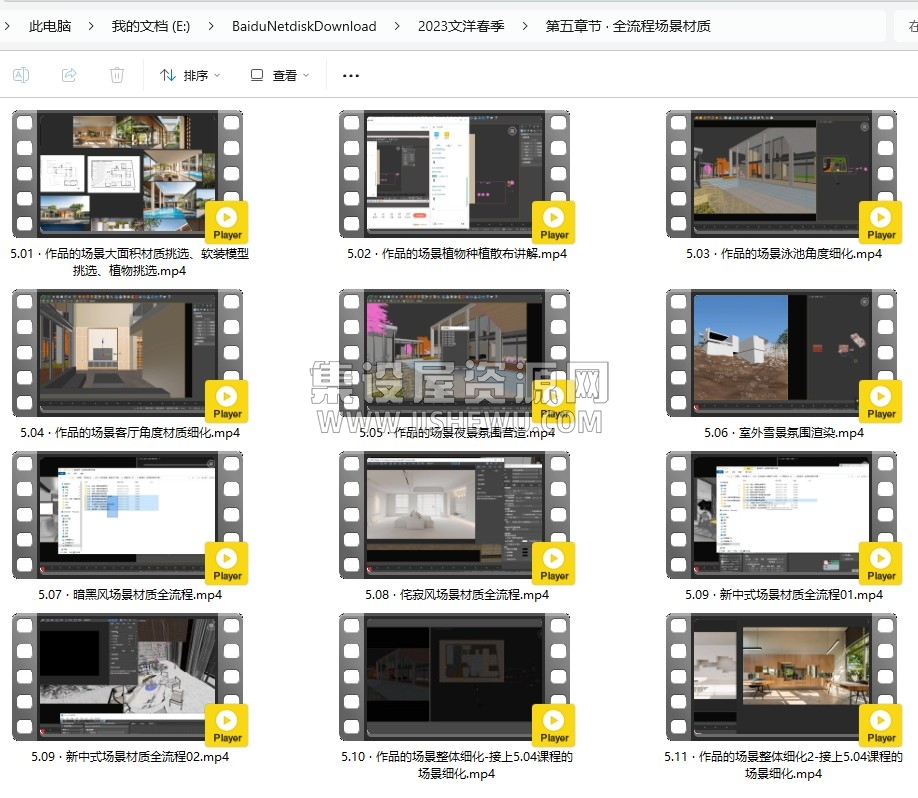Click Player badge on 5.11 video
The height and width of the screenshot is (798, 918).
click(881, 726)
